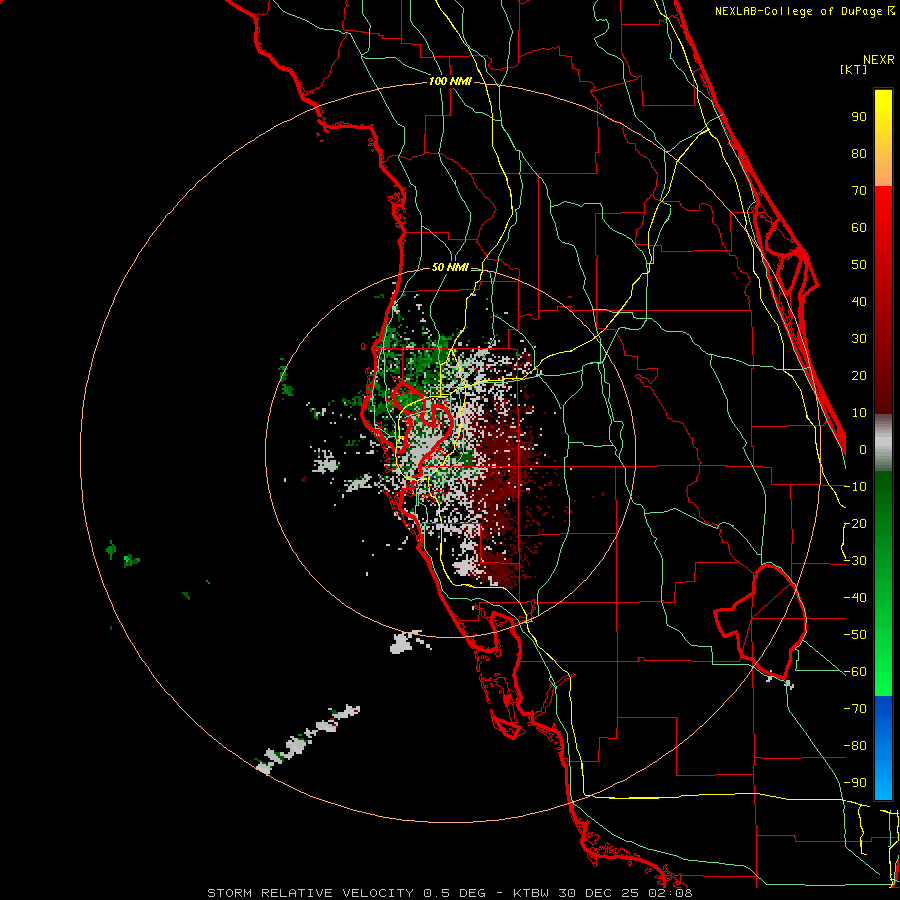Click the [KT] units label
Image resolution: width=900 pixels, height=900 pixels.
coord(854,69)
